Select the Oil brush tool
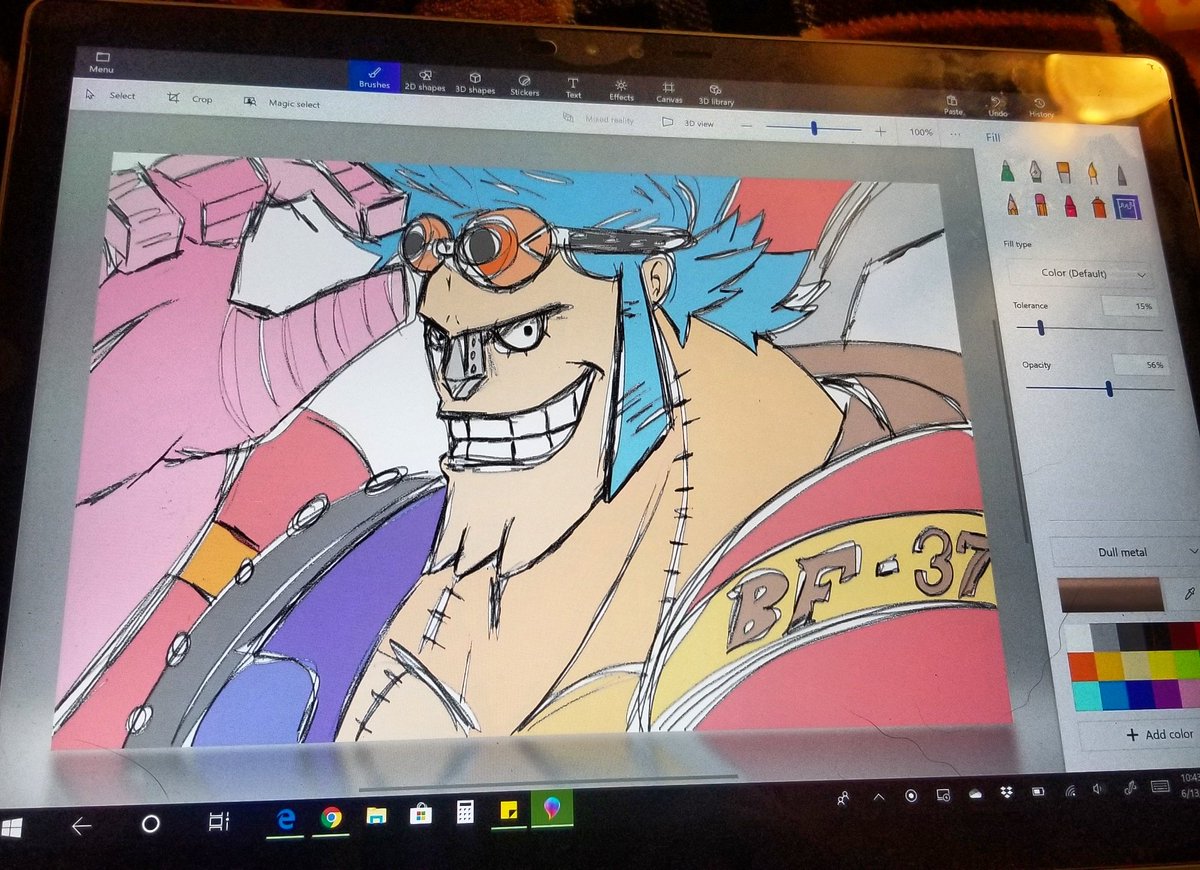This screenshot has width=1200, height=870. point(1064,172)
